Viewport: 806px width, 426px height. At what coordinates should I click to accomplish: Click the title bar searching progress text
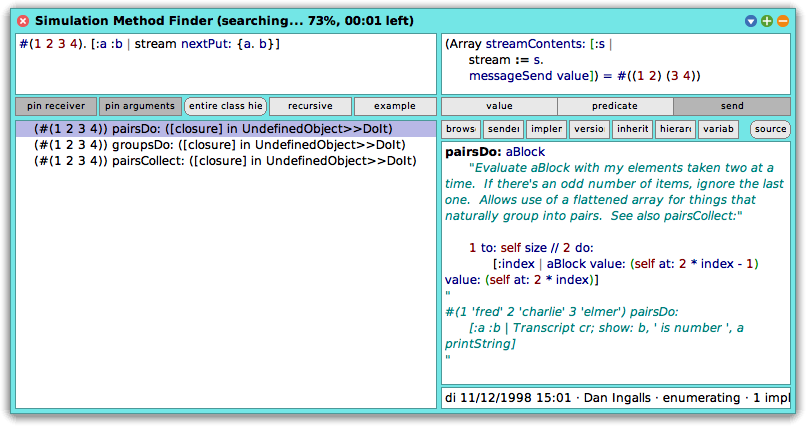tap(316, 21)
